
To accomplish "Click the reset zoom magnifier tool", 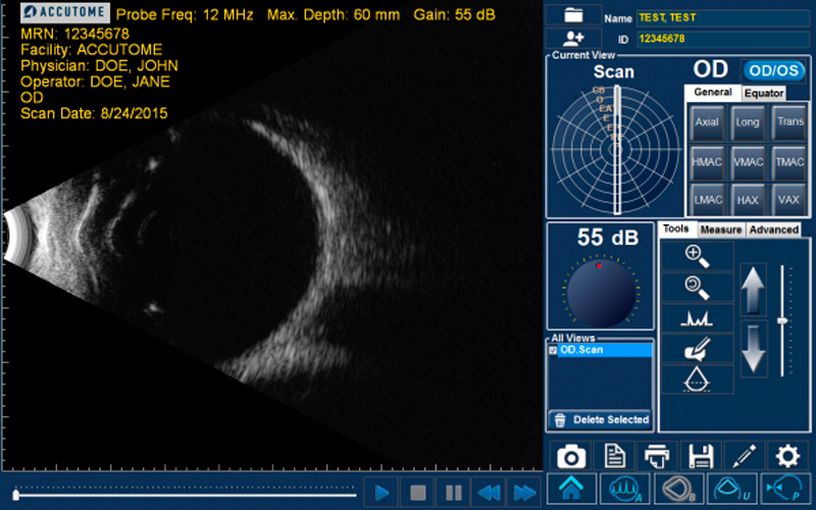I will point(697,287).
